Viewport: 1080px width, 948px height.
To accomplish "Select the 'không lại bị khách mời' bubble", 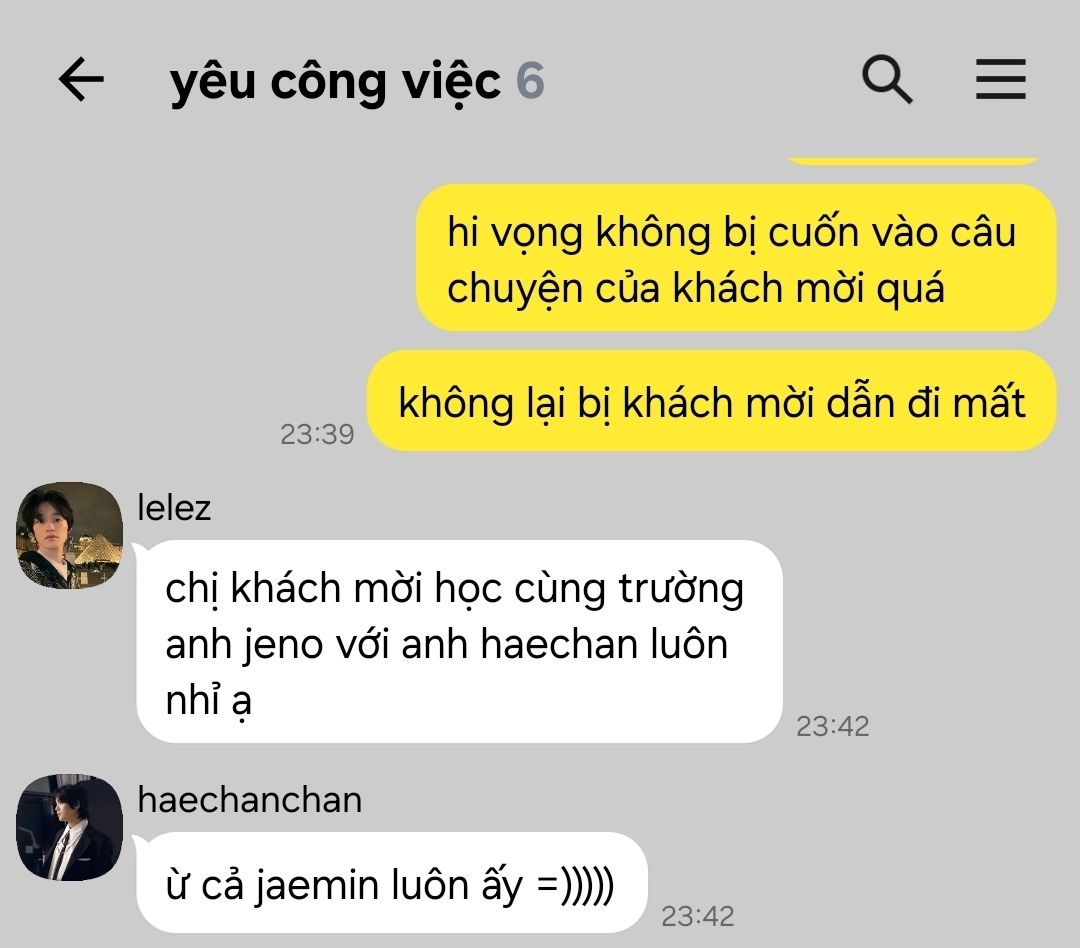I will click(712, 401).
